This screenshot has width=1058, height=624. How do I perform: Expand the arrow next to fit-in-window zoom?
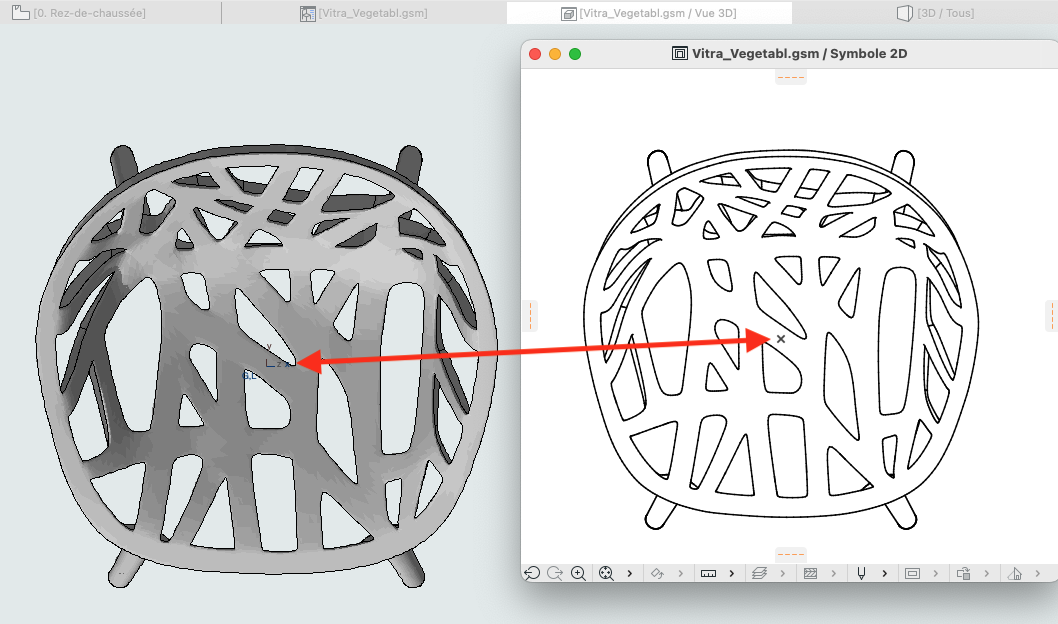630,573
